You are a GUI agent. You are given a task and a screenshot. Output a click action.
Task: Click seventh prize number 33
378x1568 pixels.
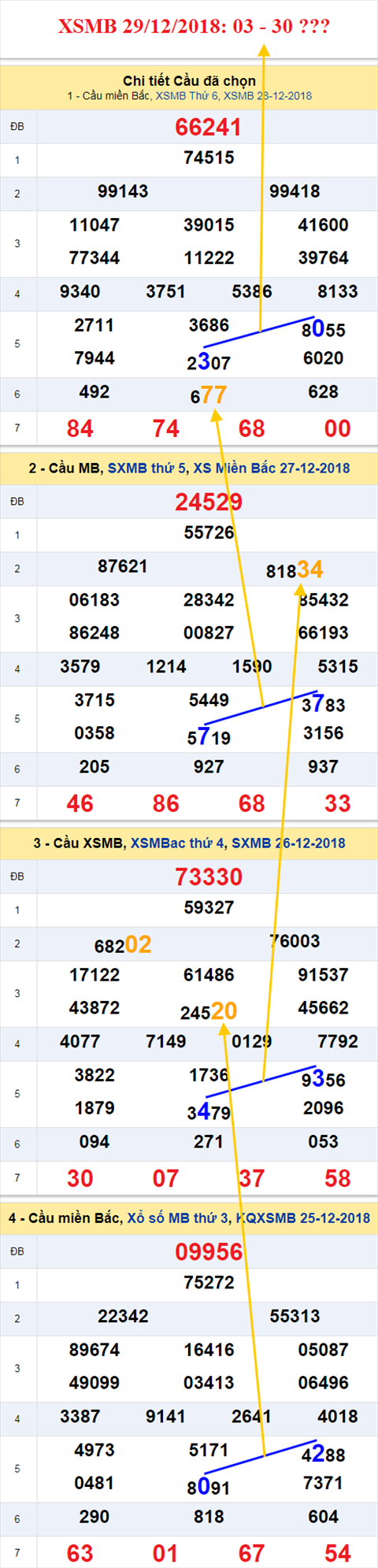click(338, 803)
